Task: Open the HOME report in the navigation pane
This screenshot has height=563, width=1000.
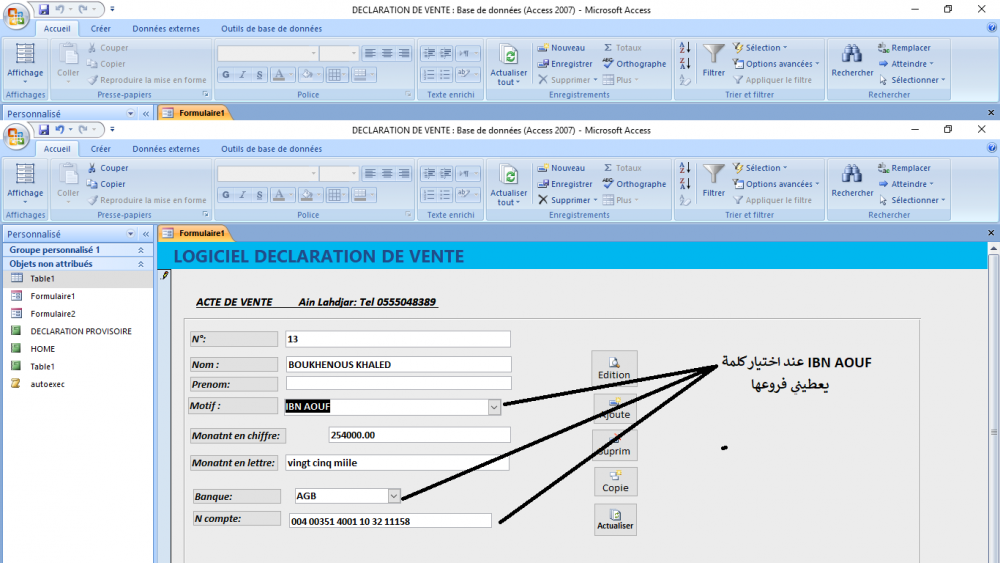Action: coord(43,349)
